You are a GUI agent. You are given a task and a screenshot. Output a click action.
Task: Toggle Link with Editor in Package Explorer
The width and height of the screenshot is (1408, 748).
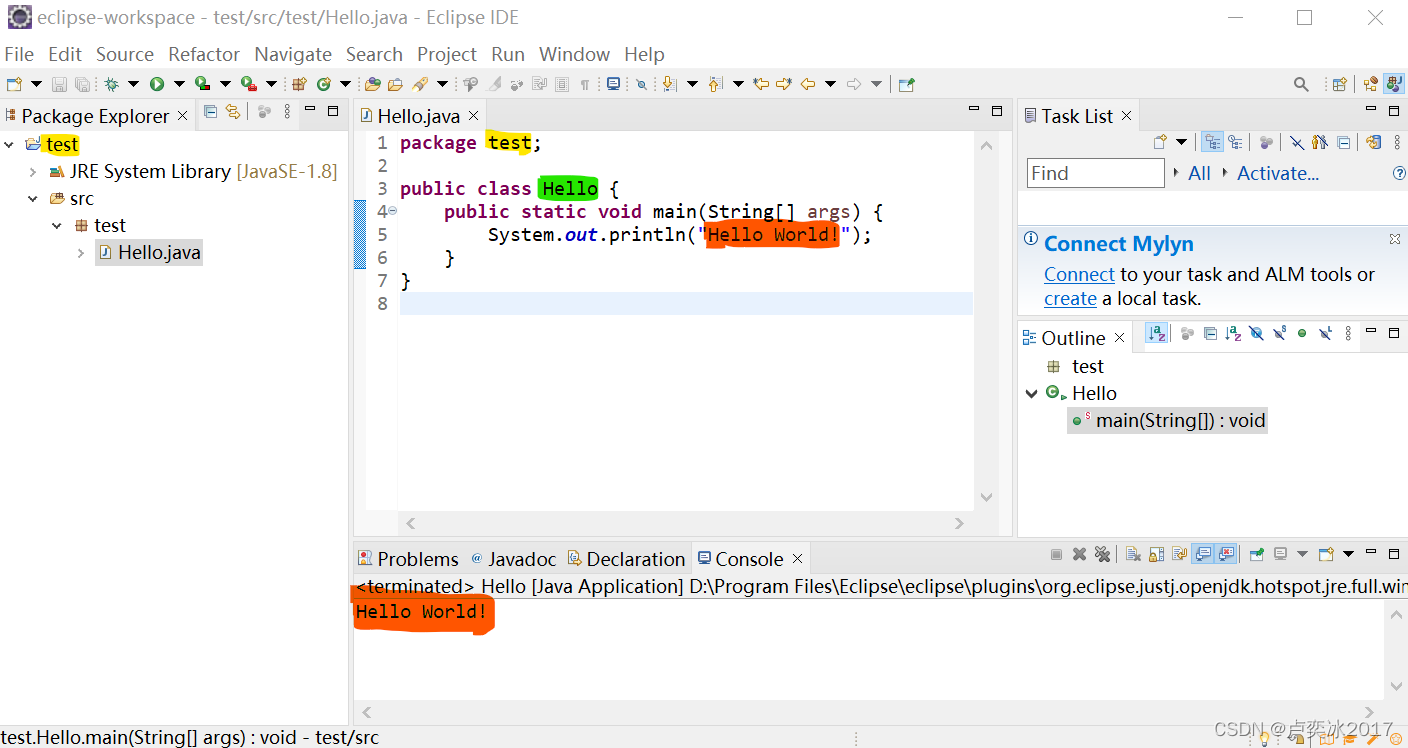tap(233, 112)
